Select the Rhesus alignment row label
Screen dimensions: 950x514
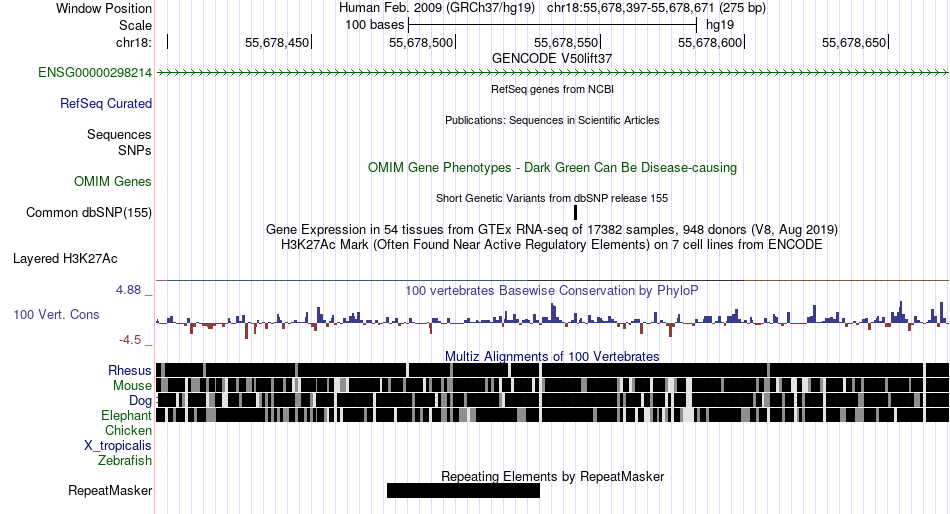click(129, 370)
